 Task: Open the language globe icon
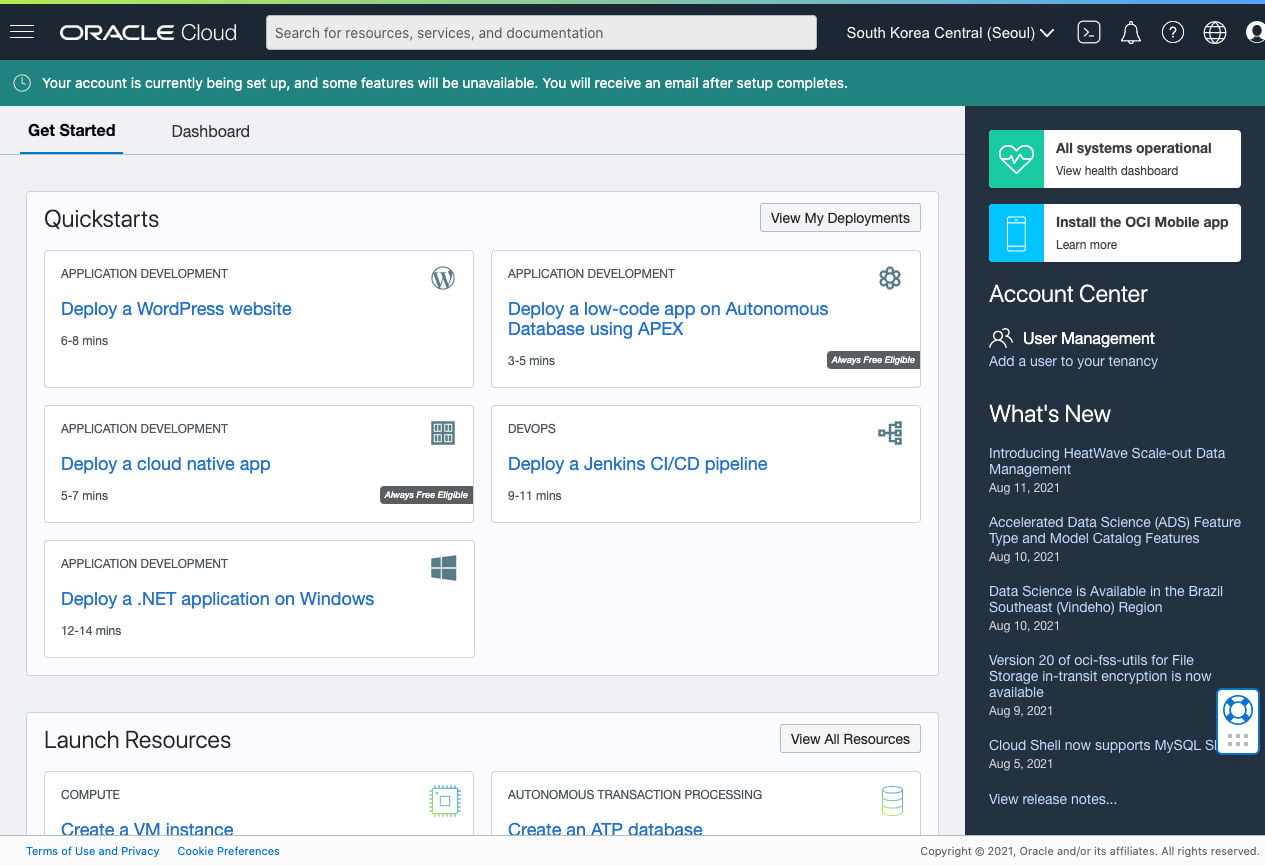pyautogui.click(x=1215, y=32)
